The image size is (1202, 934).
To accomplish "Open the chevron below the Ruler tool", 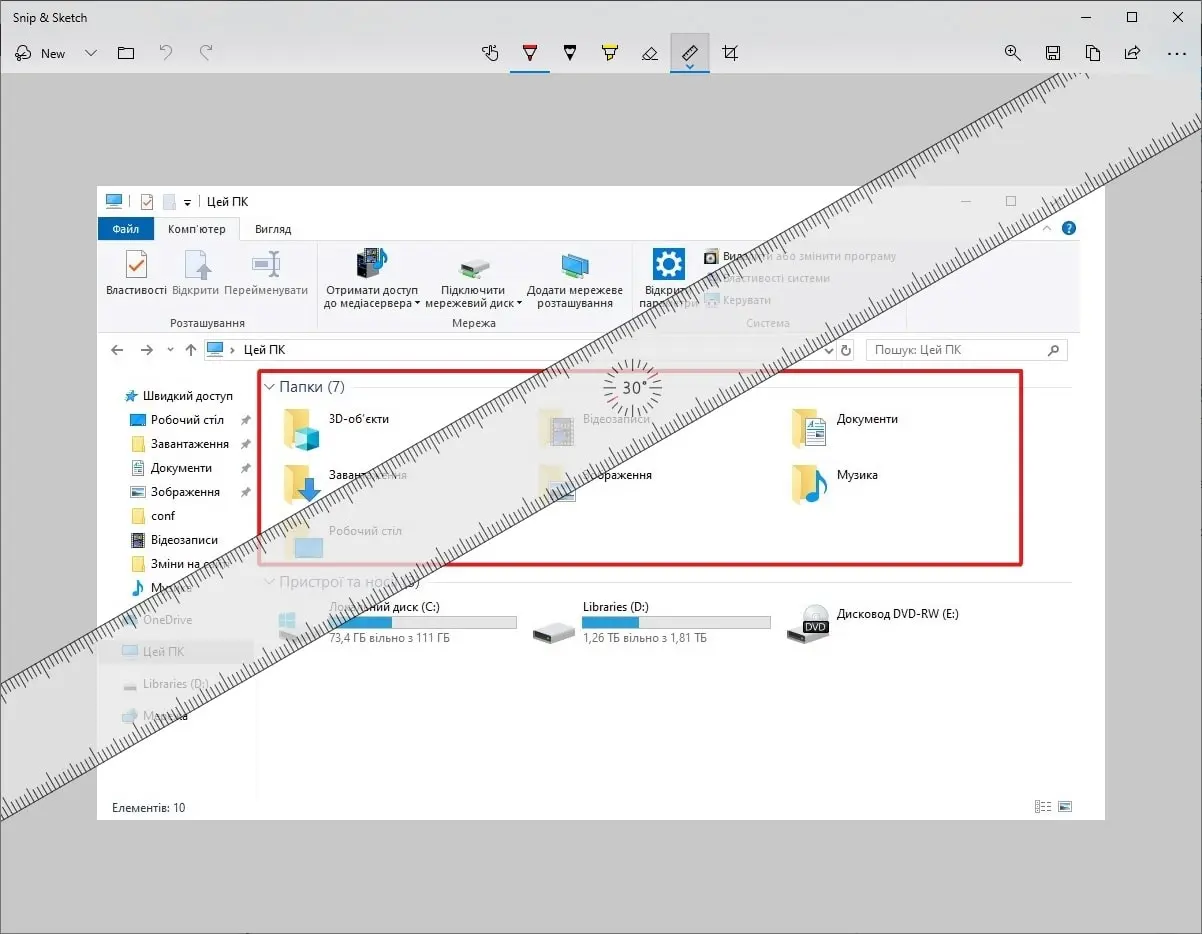I will [690, 67].
